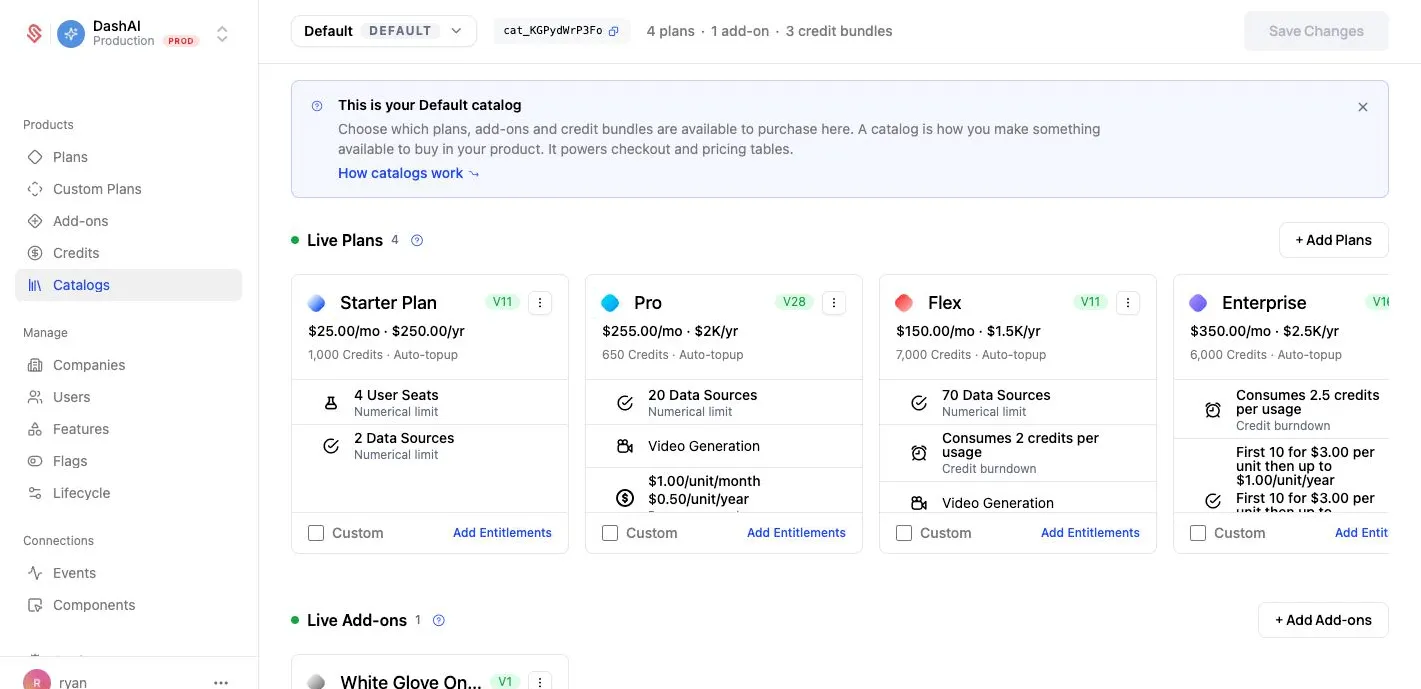Open White Glove add-on options menu
Screen dimensions: 1421x689
coord(540,682)
